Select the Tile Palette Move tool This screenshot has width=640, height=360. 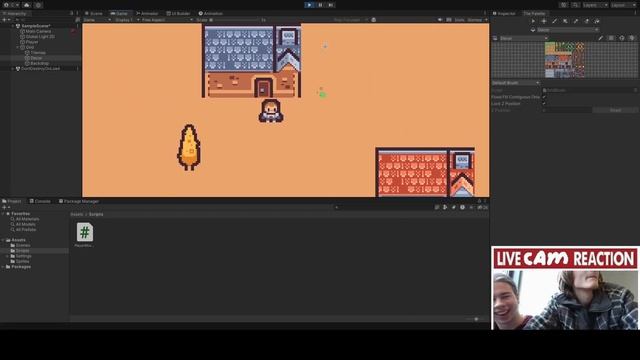(544, 21)
